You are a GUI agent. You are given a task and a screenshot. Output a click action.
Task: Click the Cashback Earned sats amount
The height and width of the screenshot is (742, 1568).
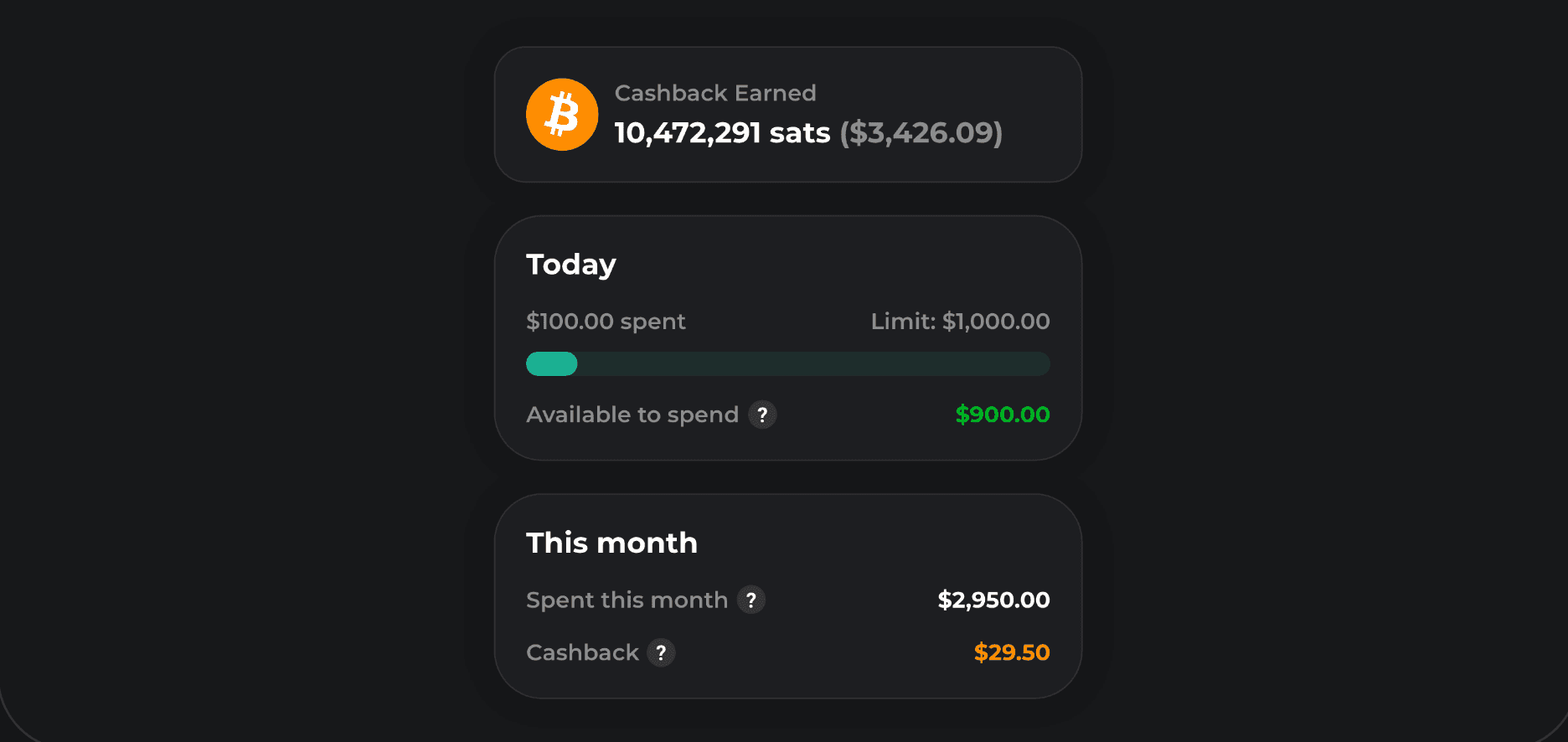click(x=721, y=132)
